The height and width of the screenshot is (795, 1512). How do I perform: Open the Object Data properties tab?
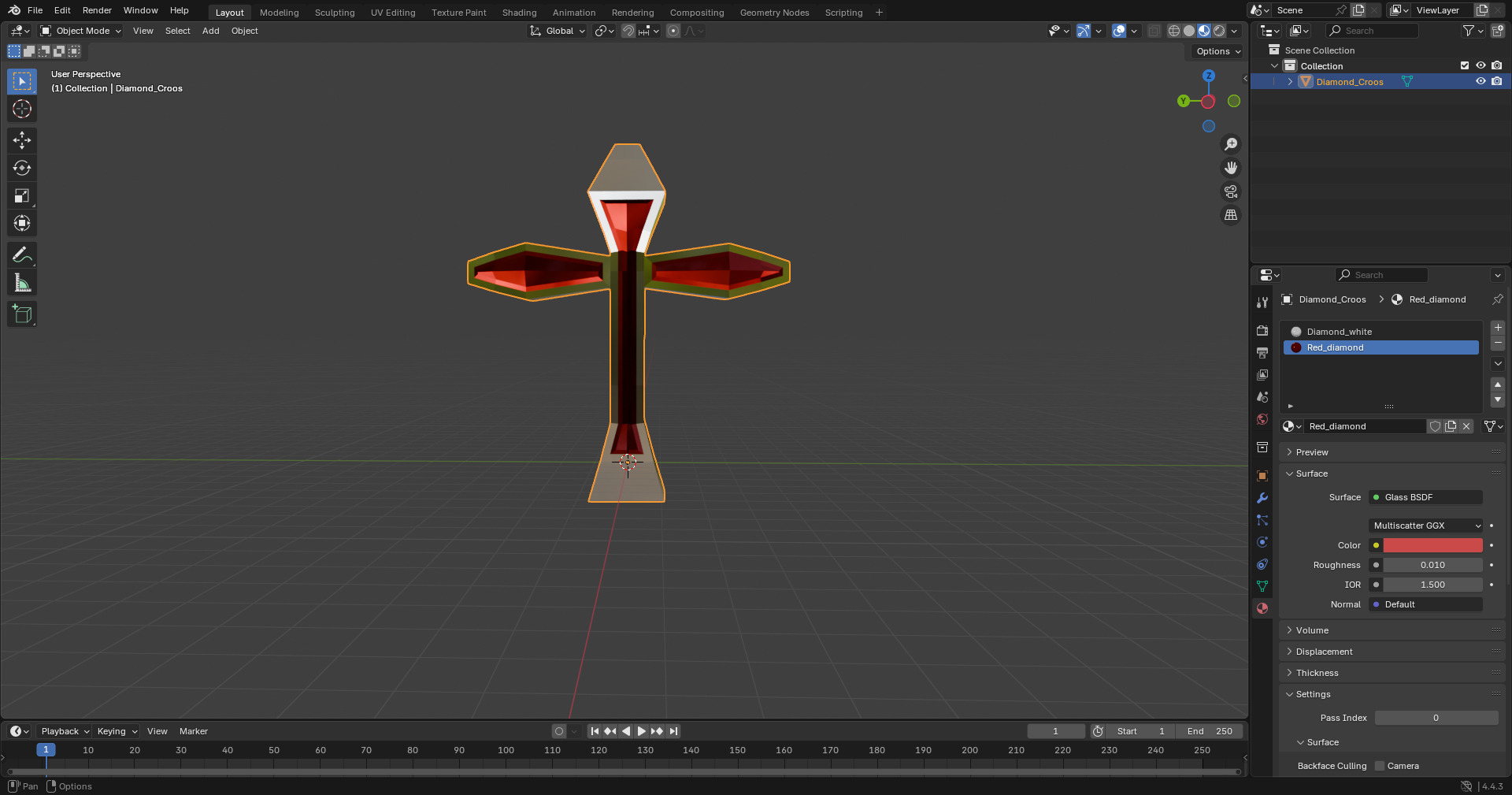(x=1262, y=586)
